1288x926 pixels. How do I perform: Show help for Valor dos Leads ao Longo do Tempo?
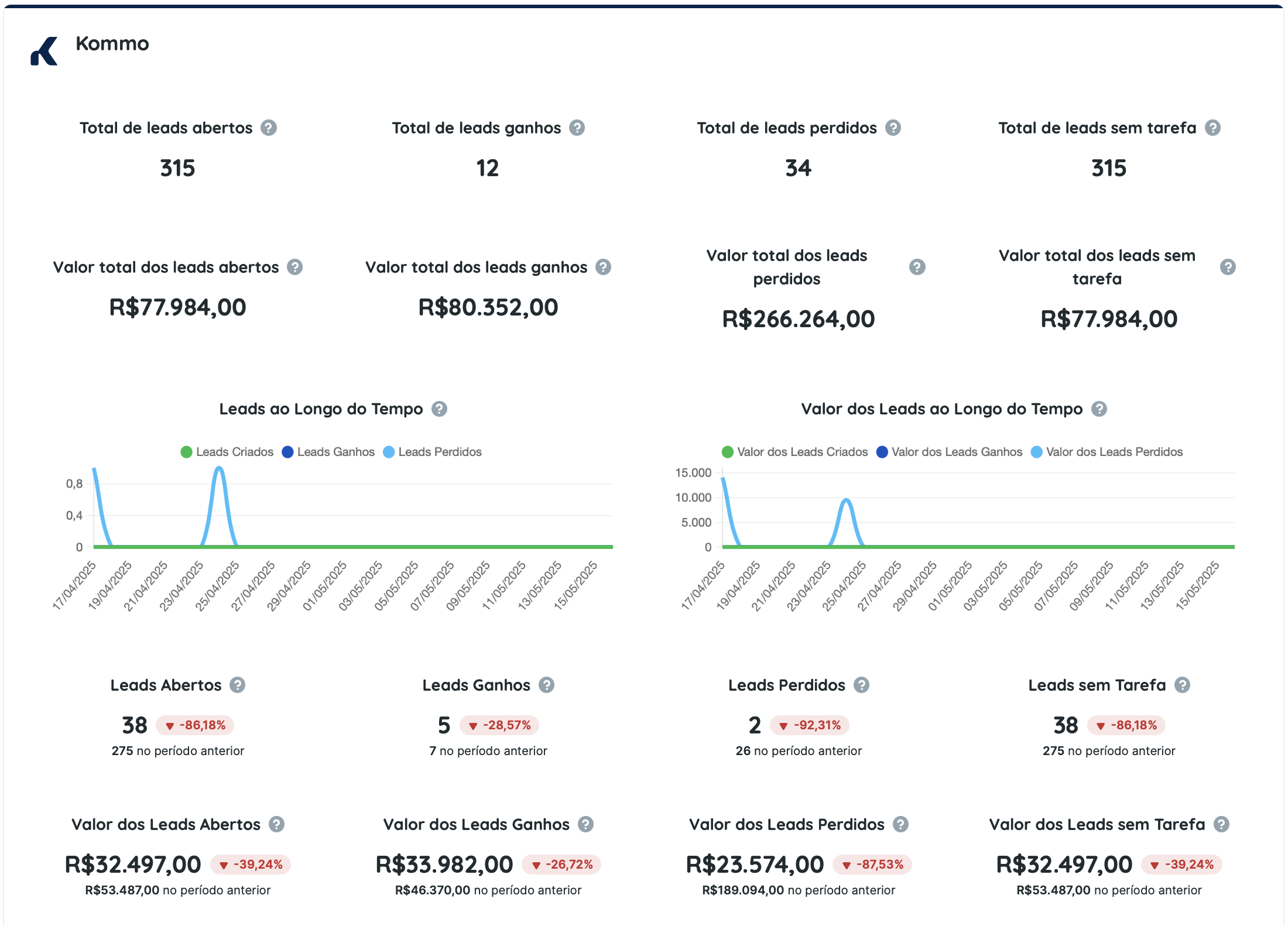1099,409
